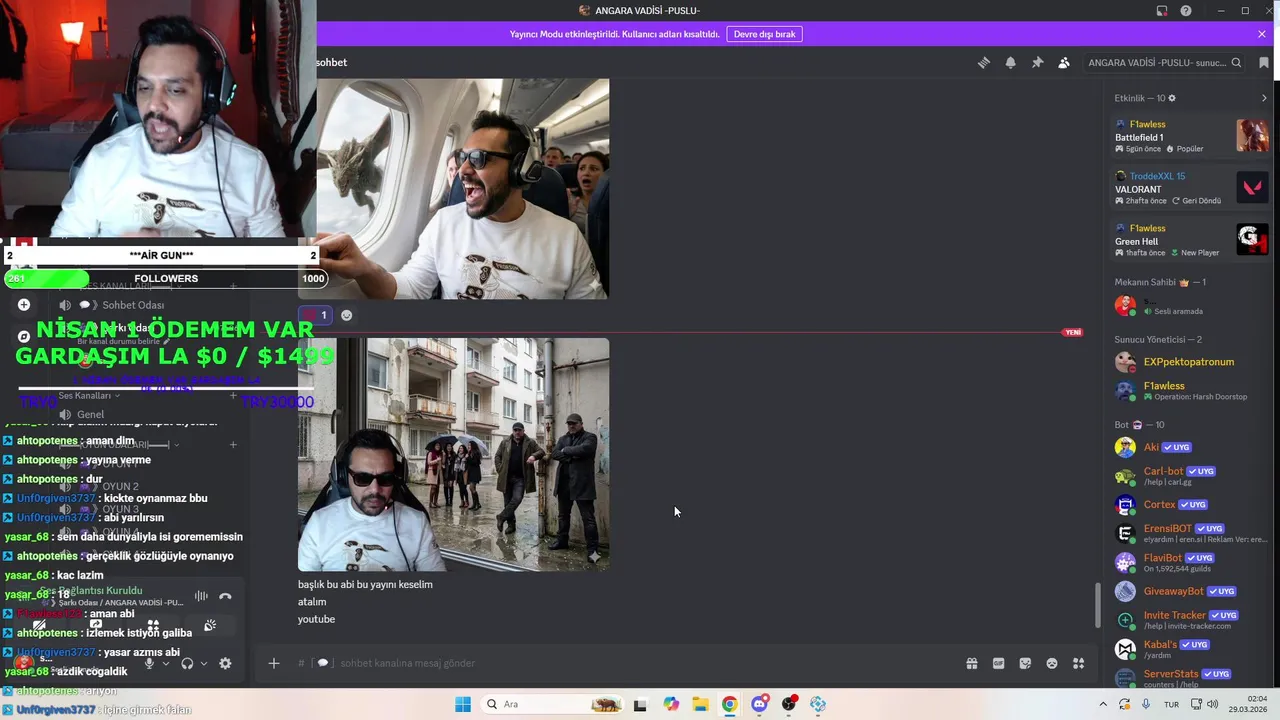Click the chat scrollbar

(1098, 605)
